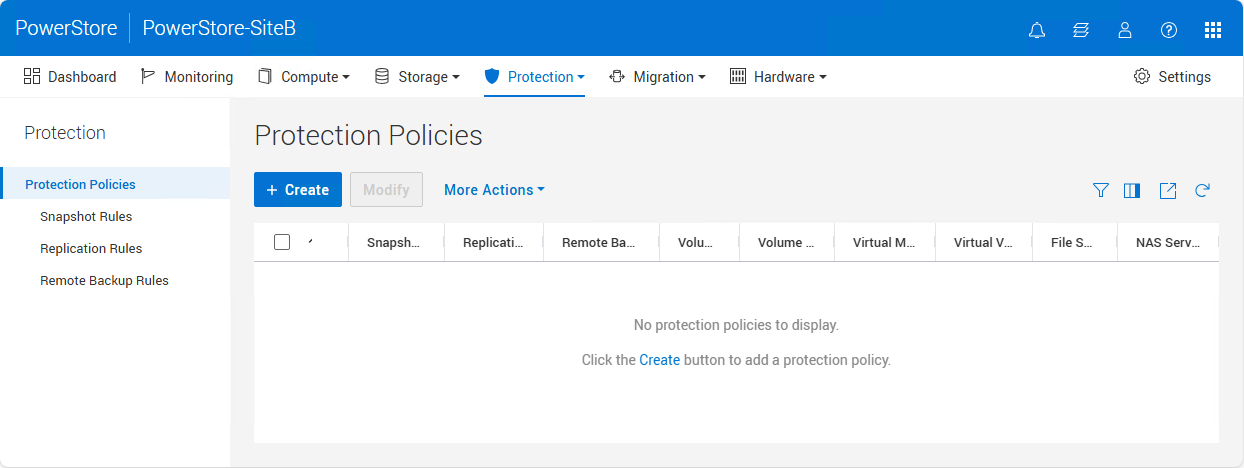Click the Create link in the empty message
The height and width of the screenshot is (468, 1244).
click(x=660, y=360)
